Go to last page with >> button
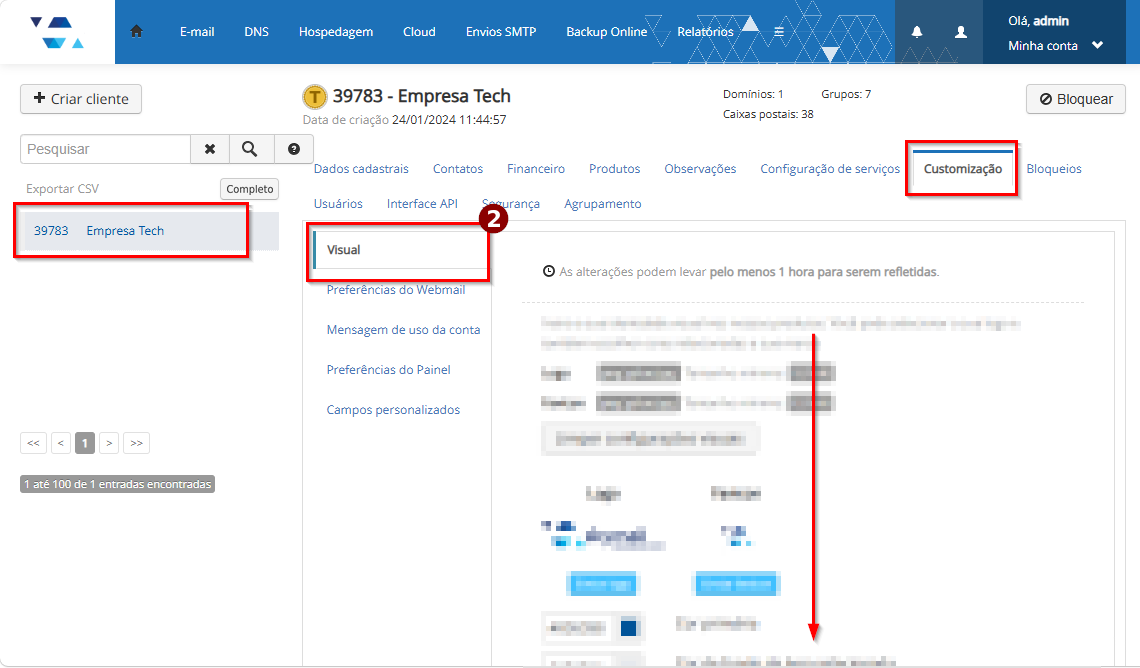This screenshot has width=1140, height=668. click(x=137, y=443)
